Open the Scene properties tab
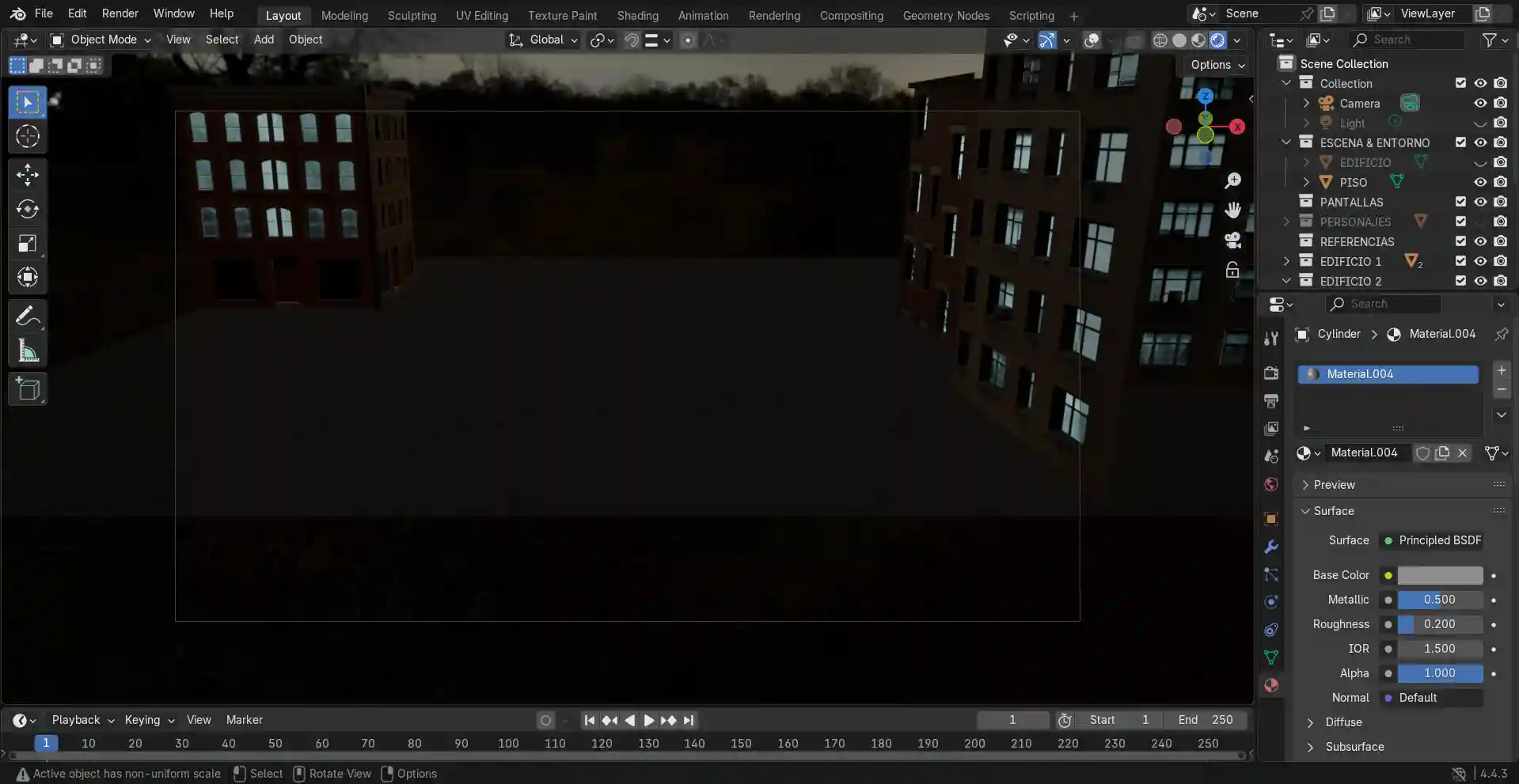The image size is (1519, 784). tap(1271, 456)
